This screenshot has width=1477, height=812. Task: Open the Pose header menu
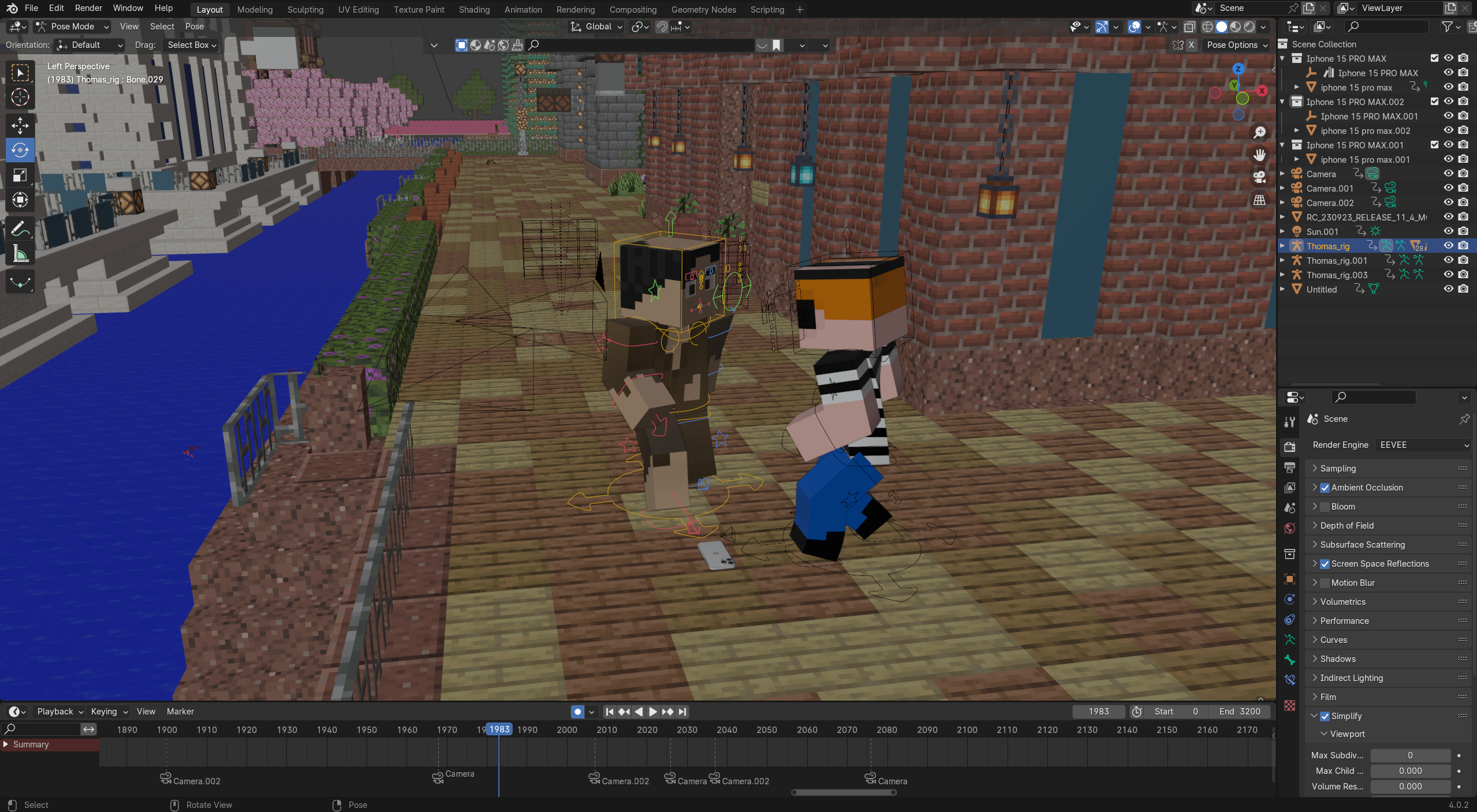(x=194, y=27)
